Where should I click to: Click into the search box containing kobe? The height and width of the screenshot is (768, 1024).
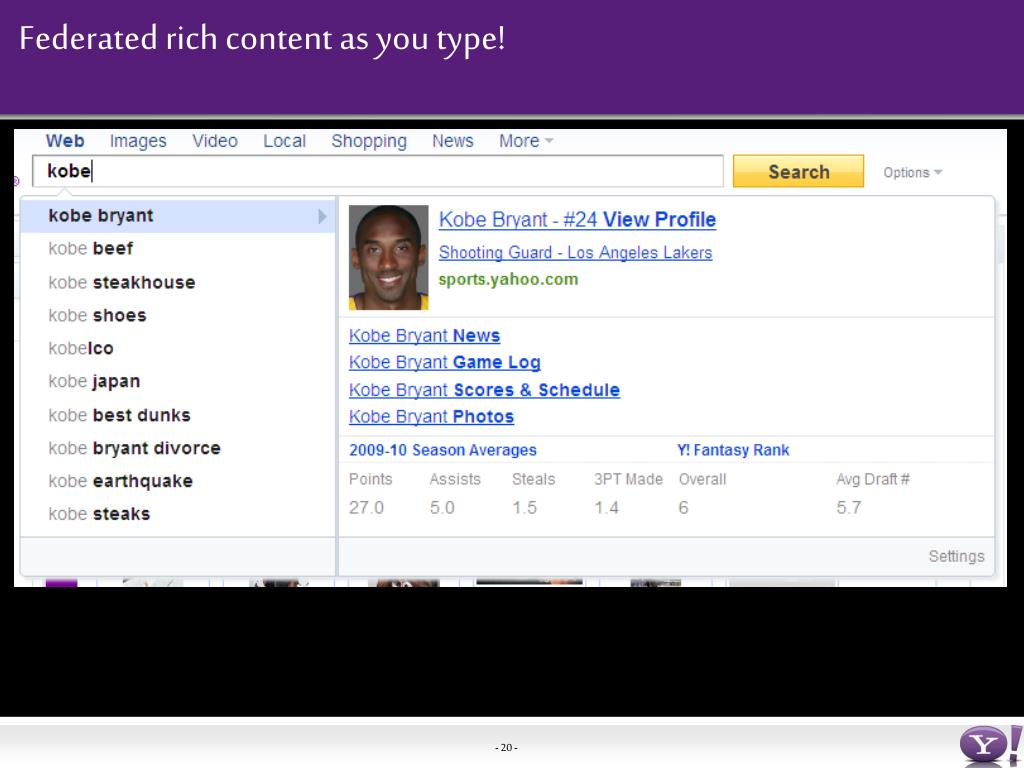378,171
